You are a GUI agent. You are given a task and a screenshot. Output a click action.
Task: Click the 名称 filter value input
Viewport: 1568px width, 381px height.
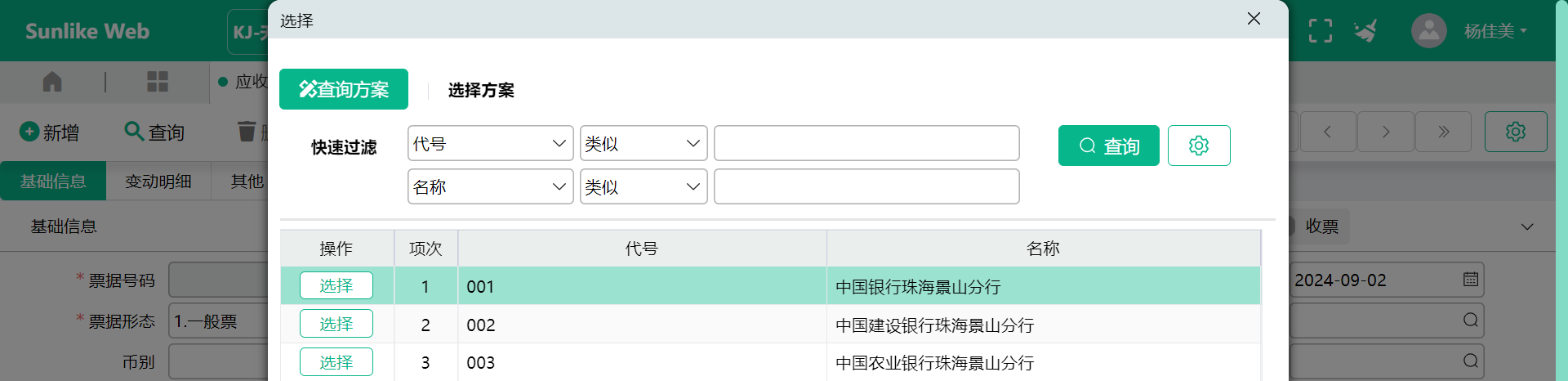[866, 186]
